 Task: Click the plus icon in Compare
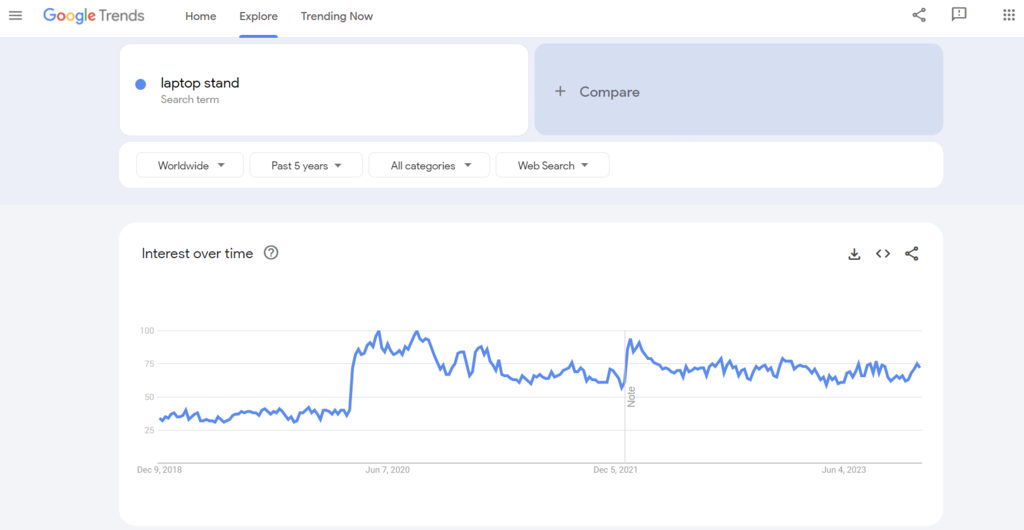coord(560,92)
